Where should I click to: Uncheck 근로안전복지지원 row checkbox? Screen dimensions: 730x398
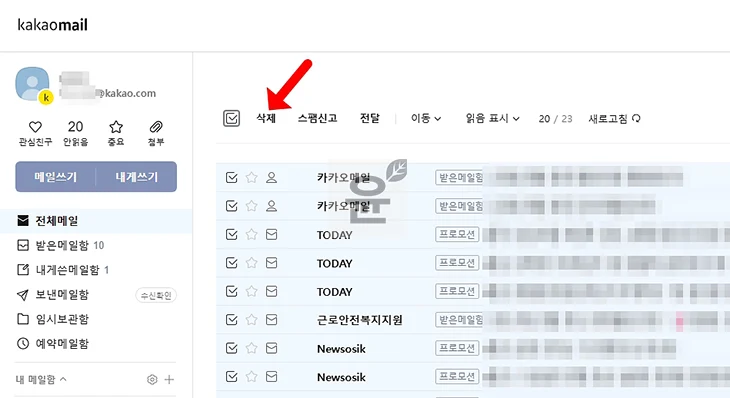pos(231,319)
